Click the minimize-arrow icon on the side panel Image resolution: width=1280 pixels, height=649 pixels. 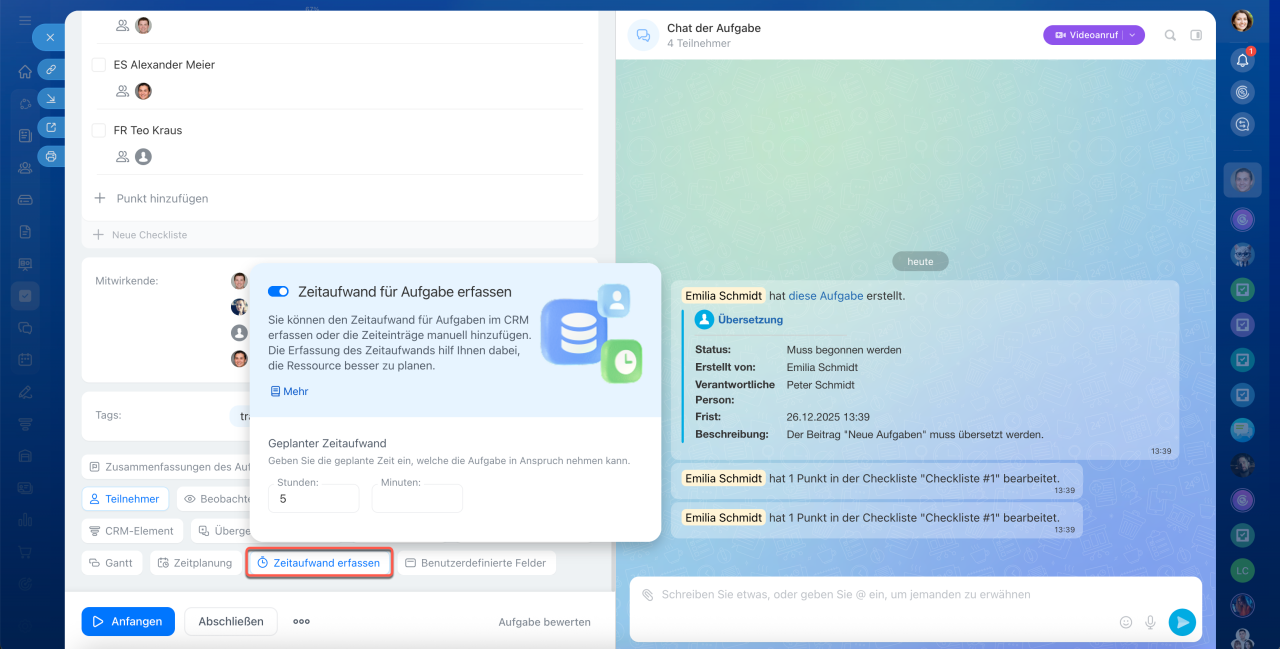51,98
